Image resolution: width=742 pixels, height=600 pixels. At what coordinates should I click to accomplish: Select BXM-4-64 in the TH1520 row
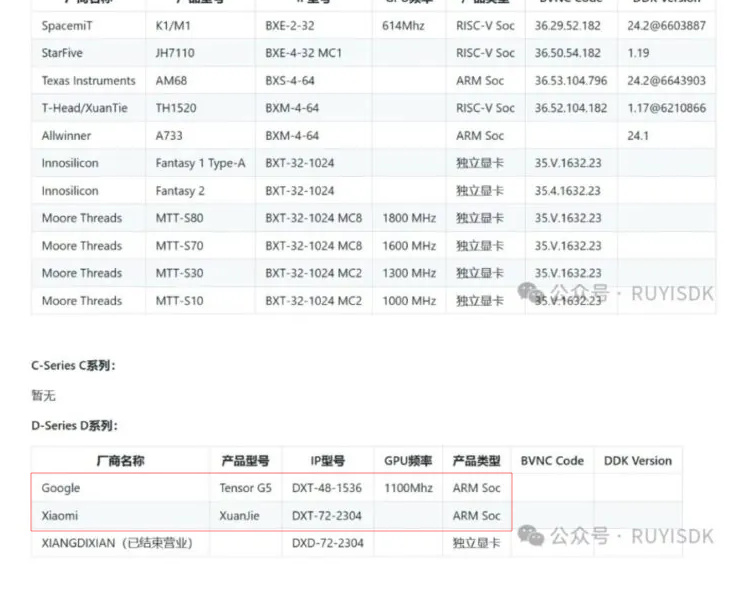[292, 108]
